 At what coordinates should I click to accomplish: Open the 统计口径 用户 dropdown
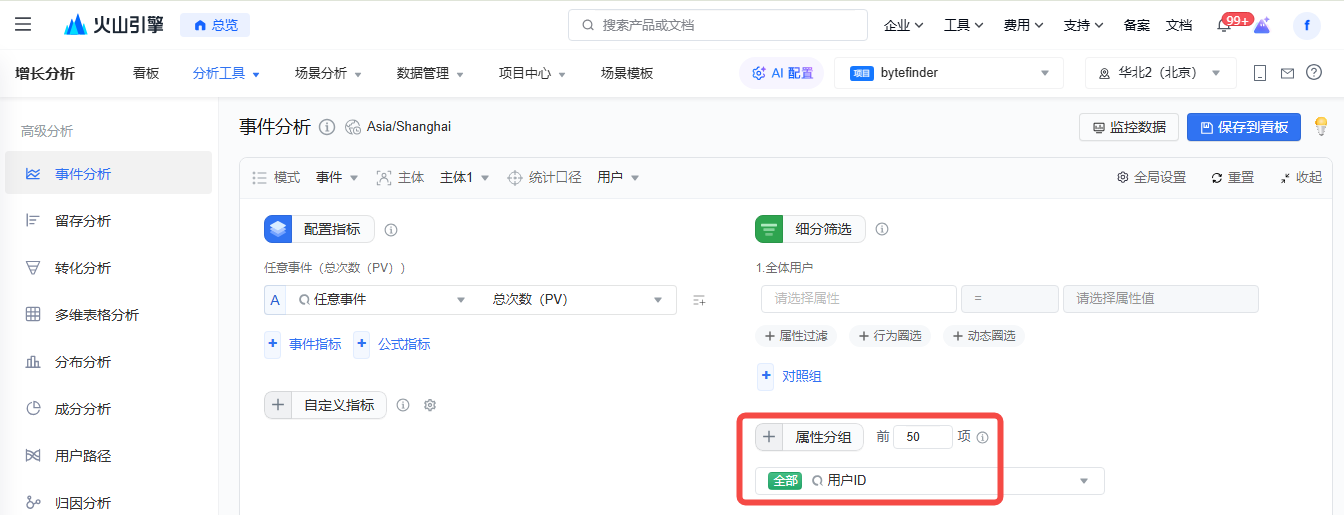[x=618, y=177]
